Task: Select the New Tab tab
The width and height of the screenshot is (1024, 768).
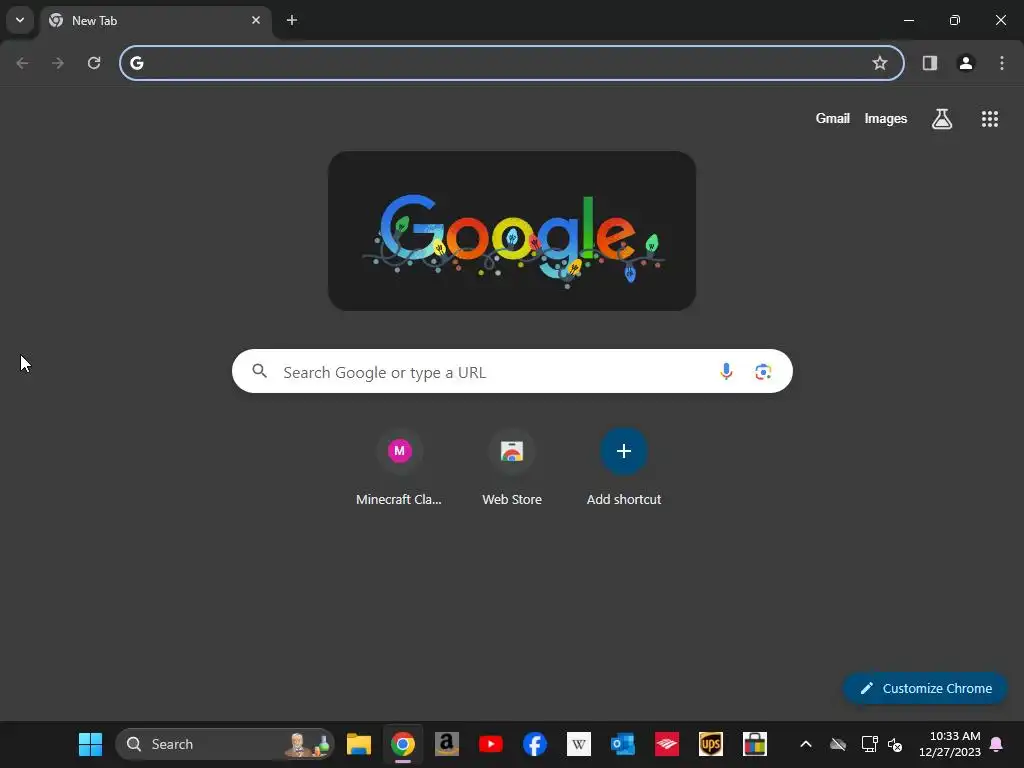Action: [156, 21]
